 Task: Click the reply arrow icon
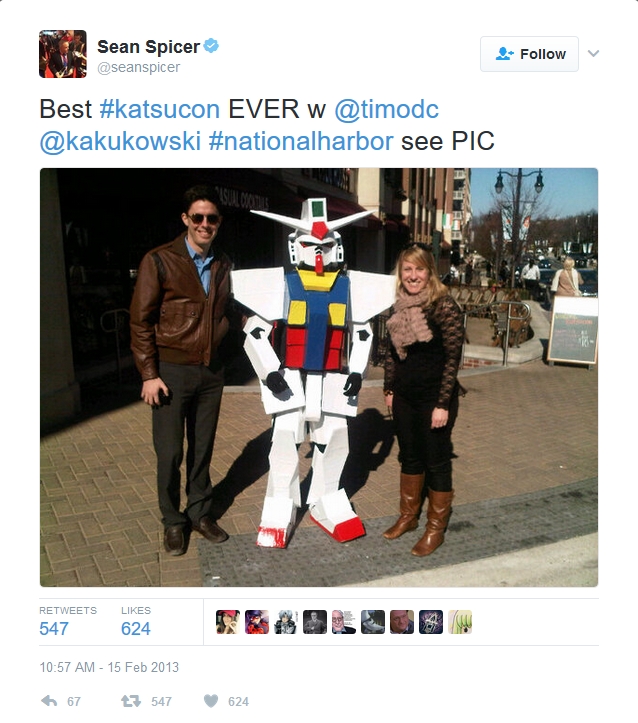[x=49, y=701]
